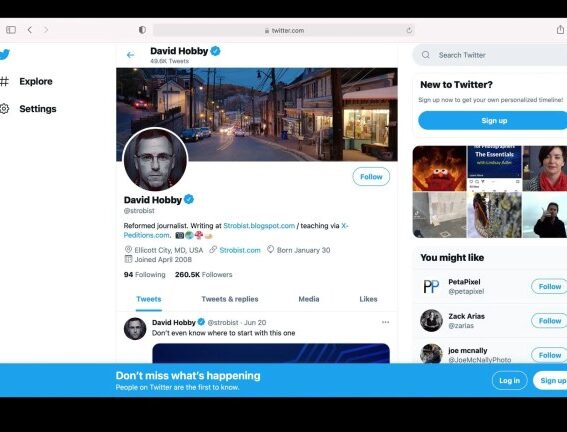Go back with Safari's back arrow
The image size is (567, 432).
[30, 30]
